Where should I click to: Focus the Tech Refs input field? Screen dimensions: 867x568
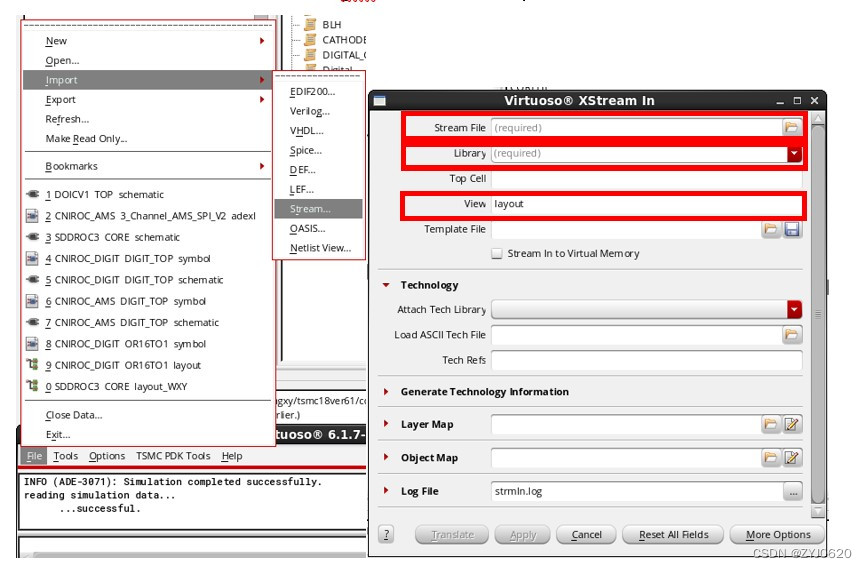coord(646,360)
